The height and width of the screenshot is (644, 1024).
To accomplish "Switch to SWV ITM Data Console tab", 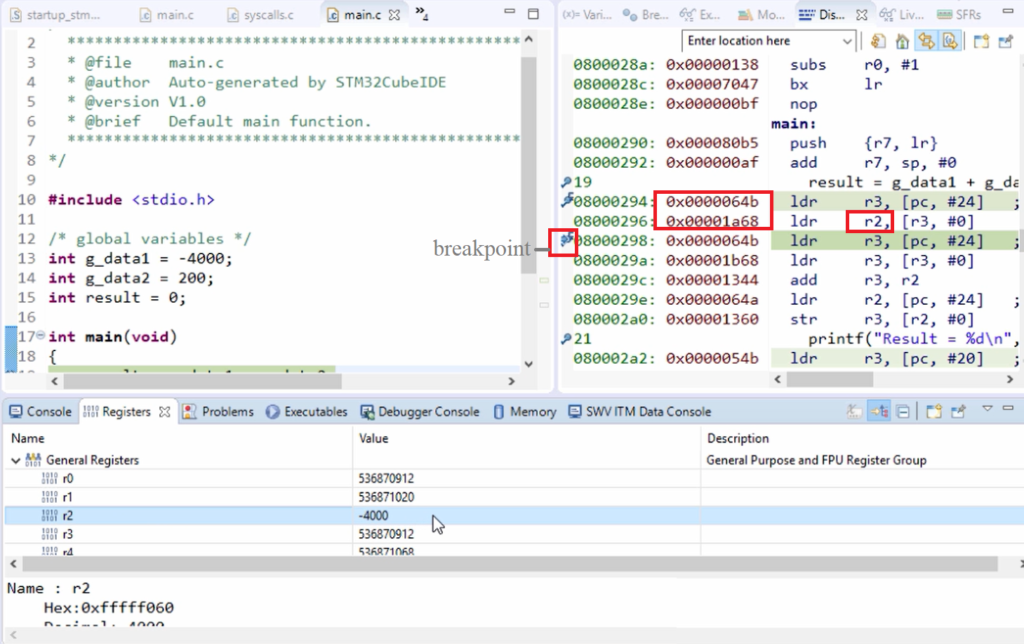I will coord(640,411).
